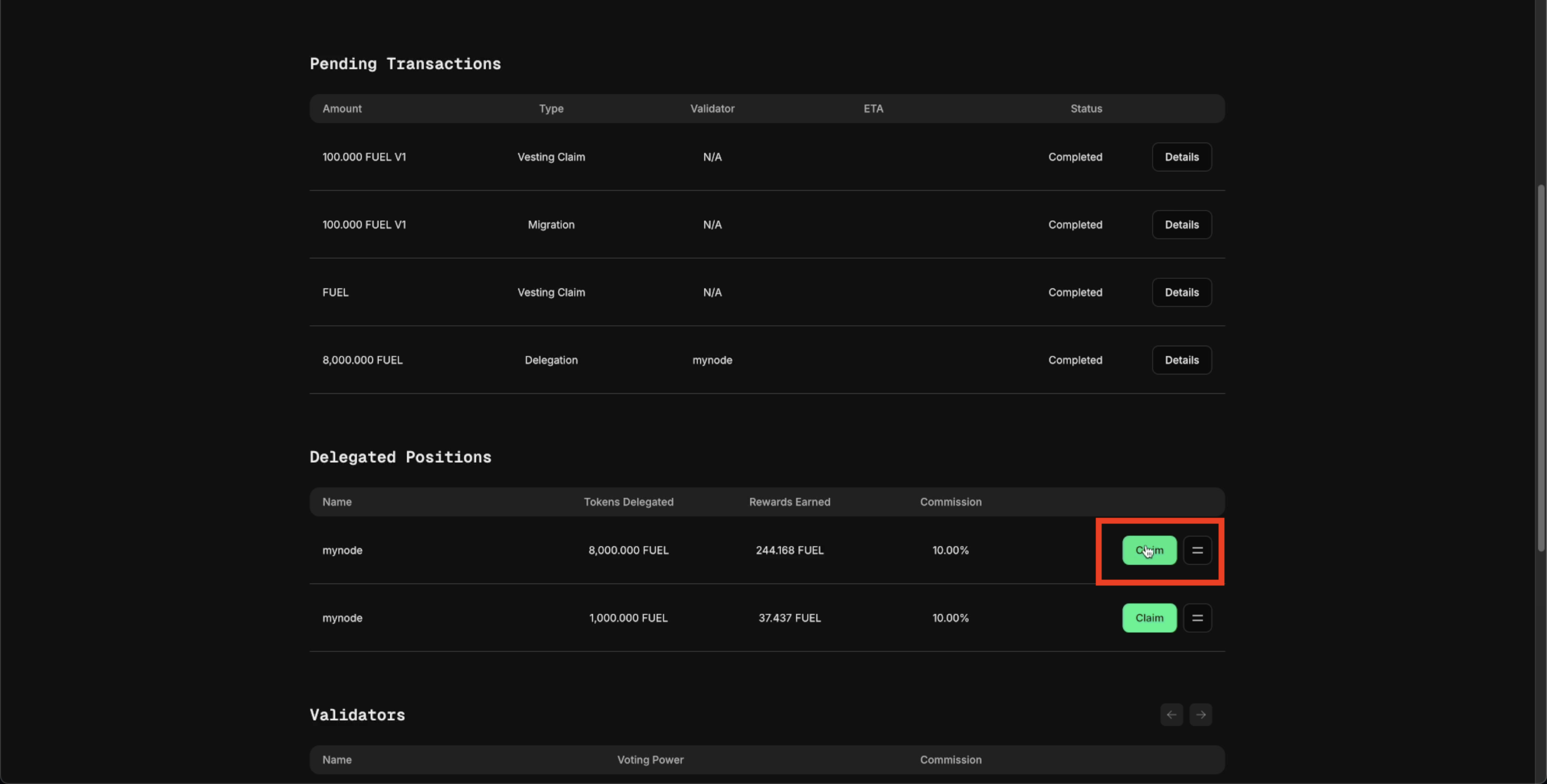1547x784 pixels.
Task: Click Amount column header in Pending Transactions
Action: [x=342, y=108]
